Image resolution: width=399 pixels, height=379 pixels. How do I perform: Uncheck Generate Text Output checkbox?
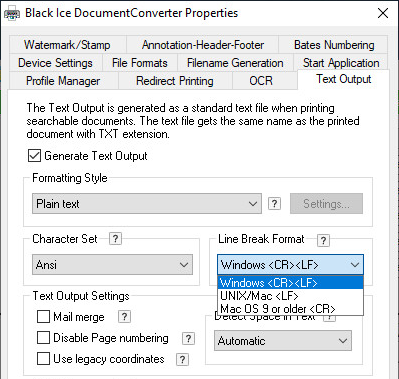click(34, 156)
